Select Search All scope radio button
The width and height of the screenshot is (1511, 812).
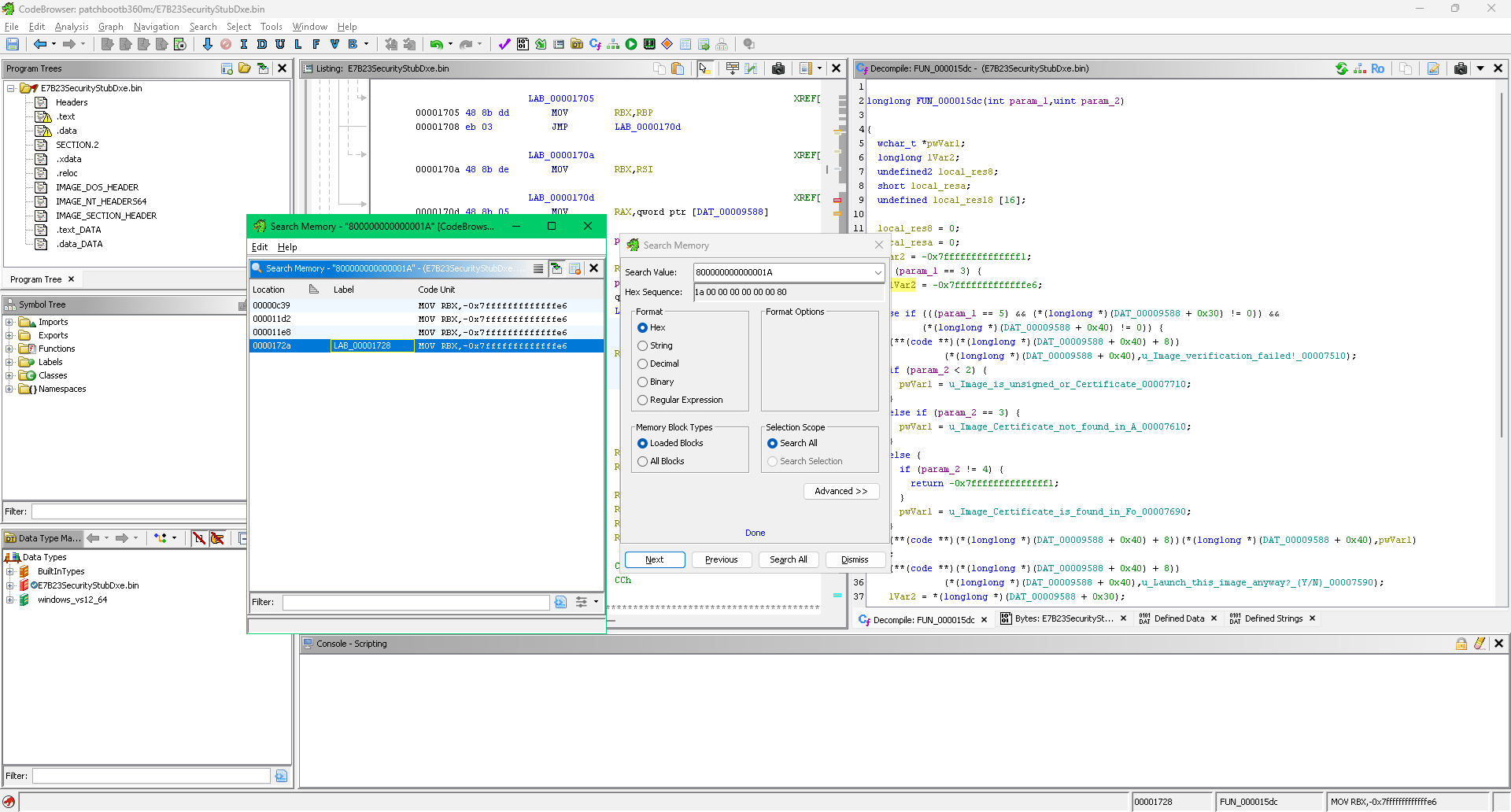[772, 443]
